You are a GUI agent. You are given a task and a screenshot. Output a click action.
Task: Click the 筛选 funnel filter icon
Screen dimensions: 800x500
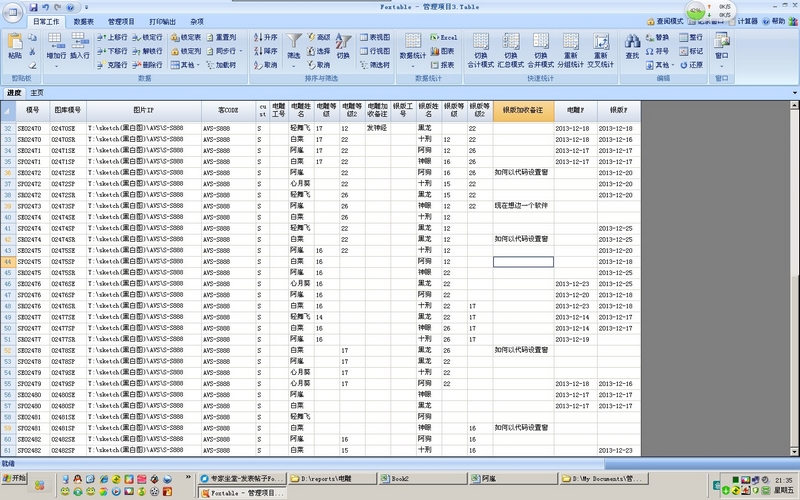coord(294,42)
